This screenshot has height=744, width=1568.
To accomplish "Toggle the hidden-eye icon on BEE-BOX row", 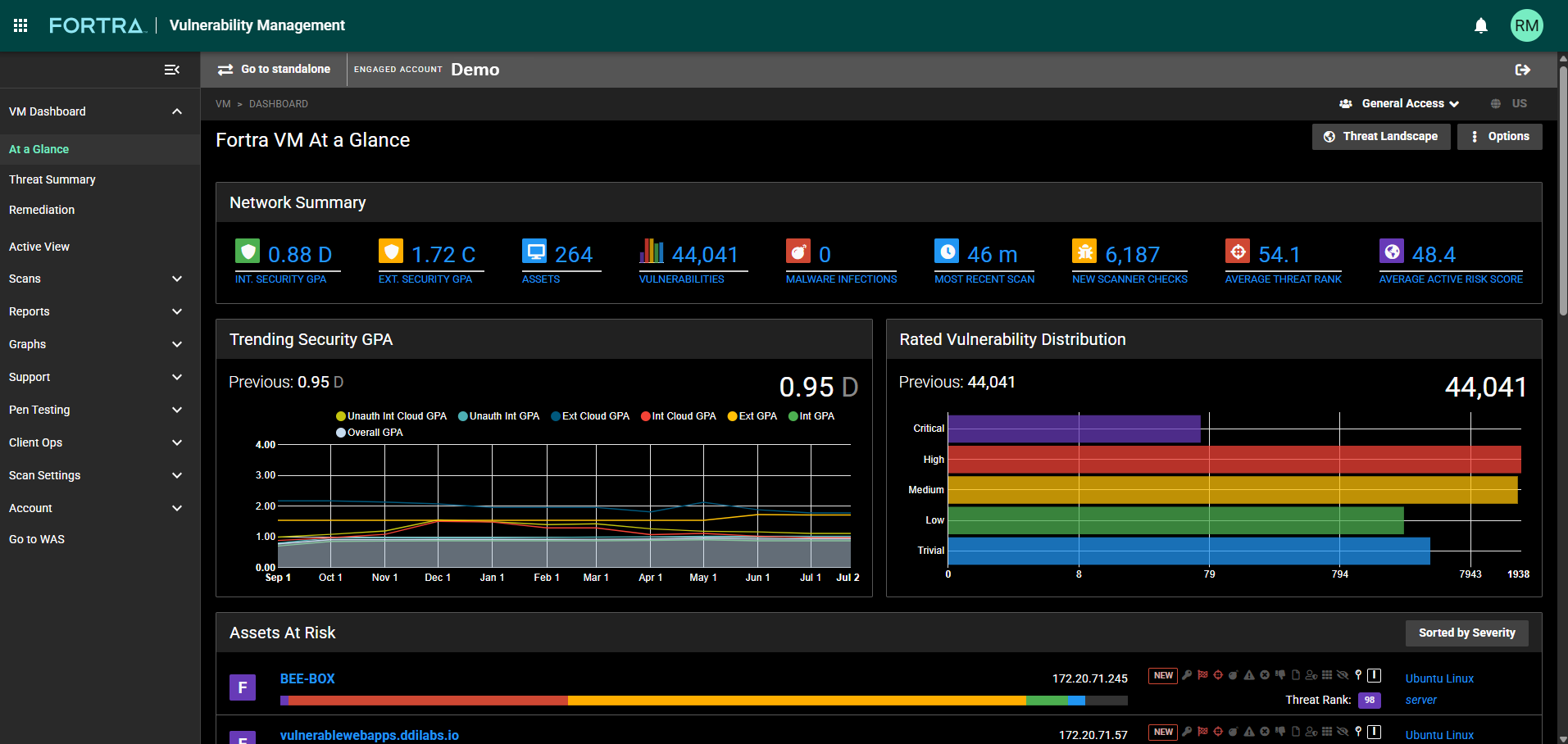I will 1343,675.
